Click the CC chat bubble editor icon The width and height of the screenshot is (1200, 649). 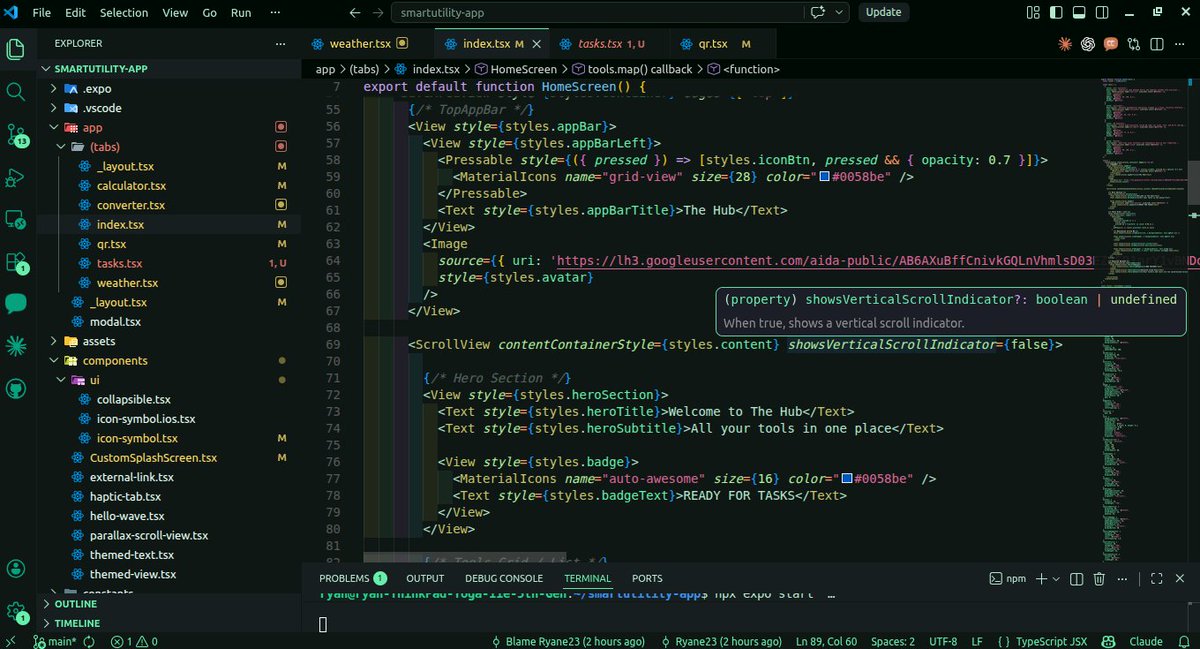pos(1110,44)
